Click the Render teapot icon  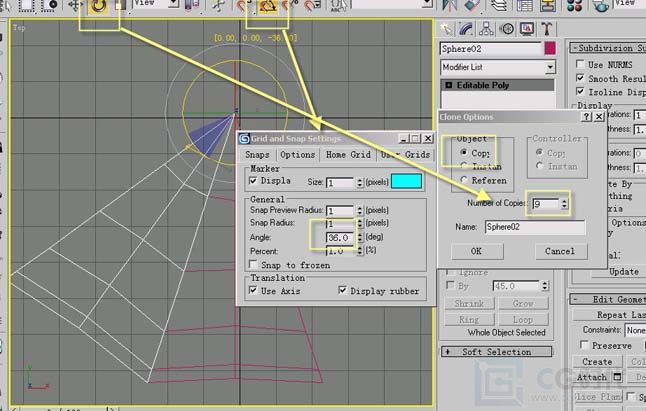(x=601, y=5)
